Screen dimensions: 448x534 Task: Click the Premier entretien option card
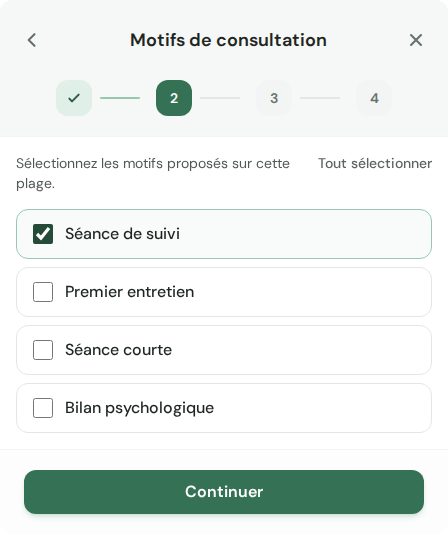pos(224,292)
